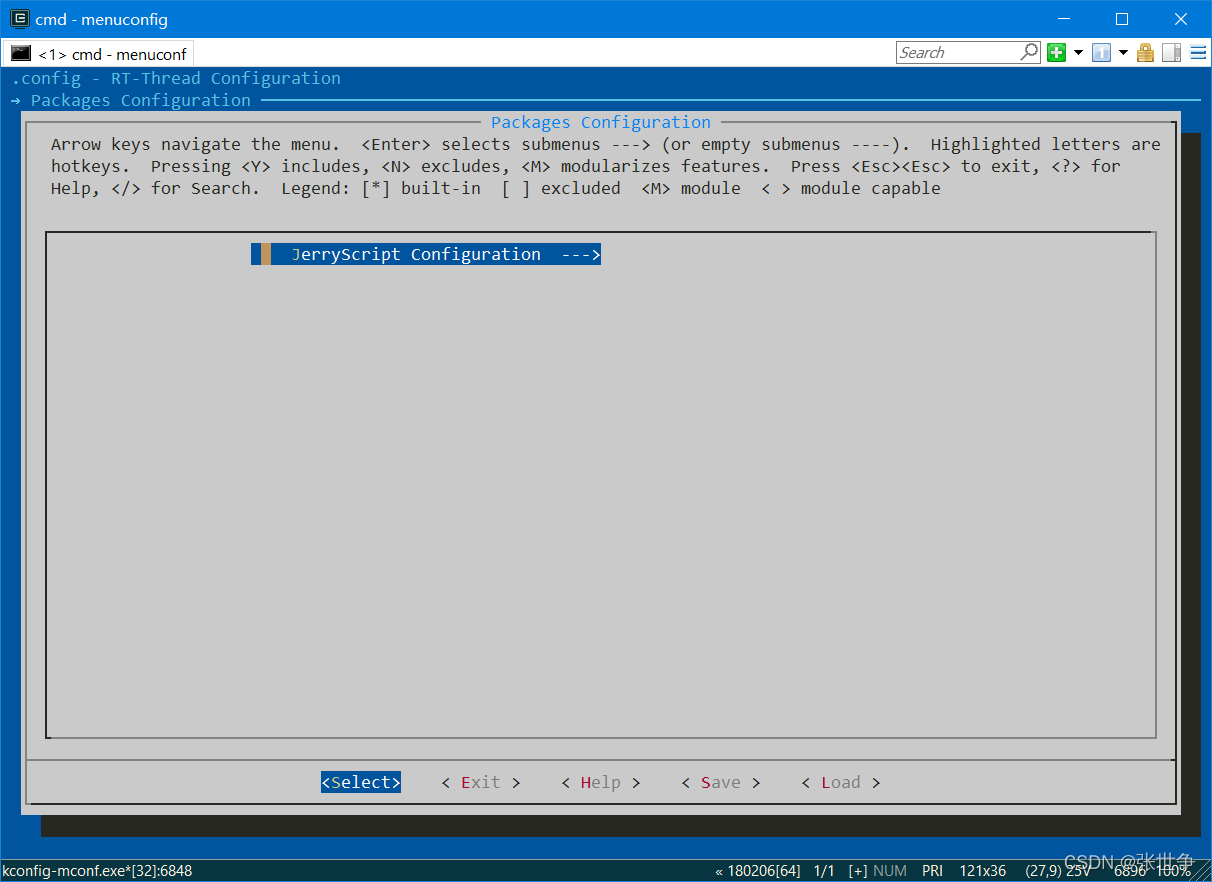1212x882 pixels.
Task: Click the <Select> button
Action: tap(361, 783)
